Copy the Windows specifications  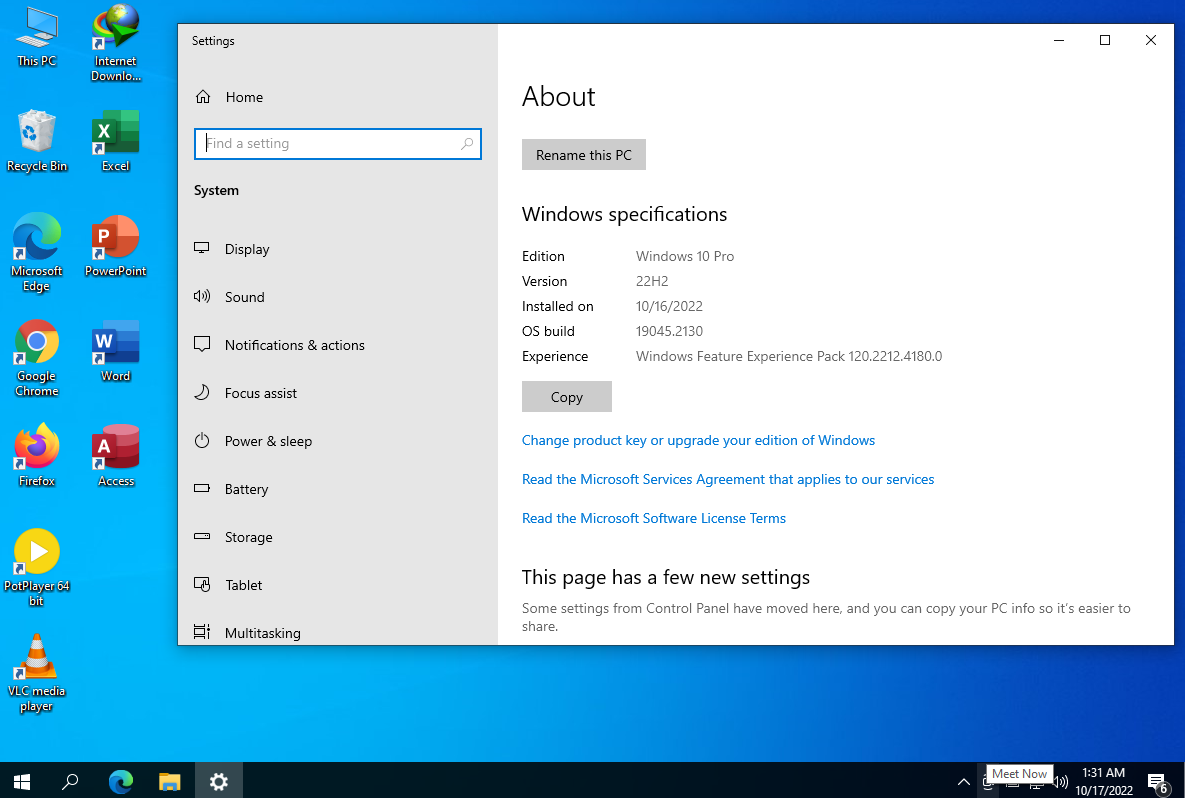566,397
